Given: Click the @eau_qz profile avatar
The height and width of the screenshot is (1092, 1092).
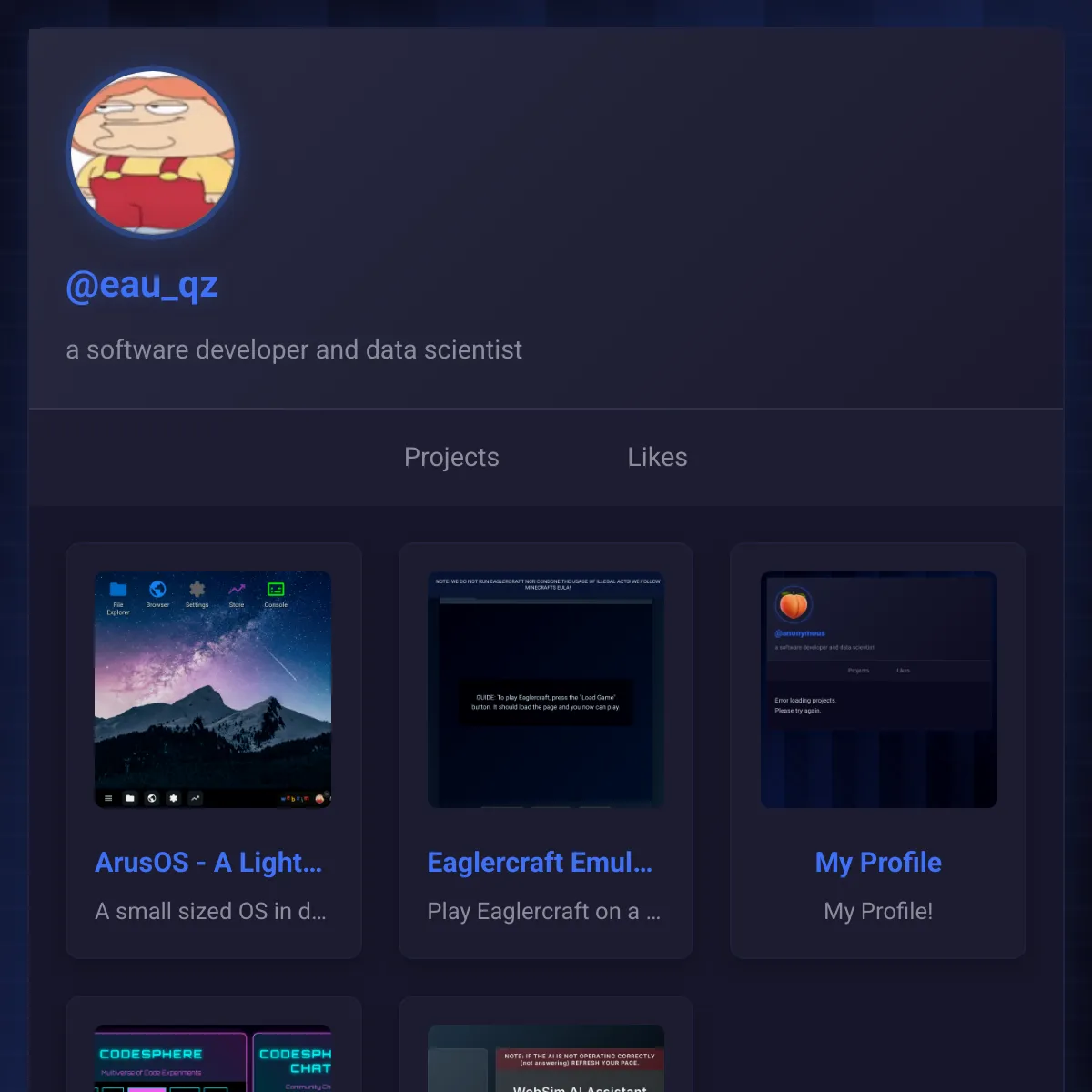Looking at the screenshot, I should click(153, 153).
